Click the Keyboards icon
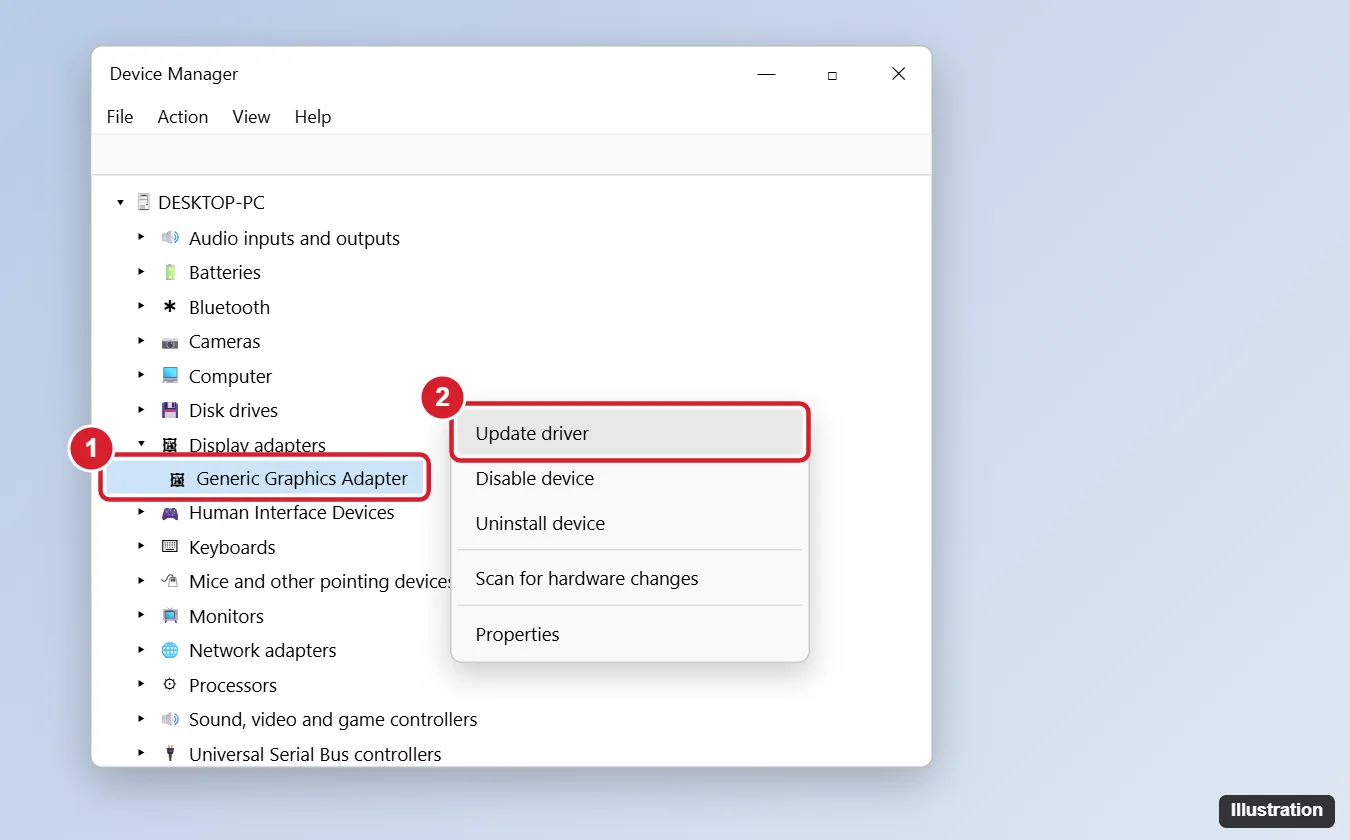Image resolution: width=1350 pixels, height=840 pixels. (170, 547)
